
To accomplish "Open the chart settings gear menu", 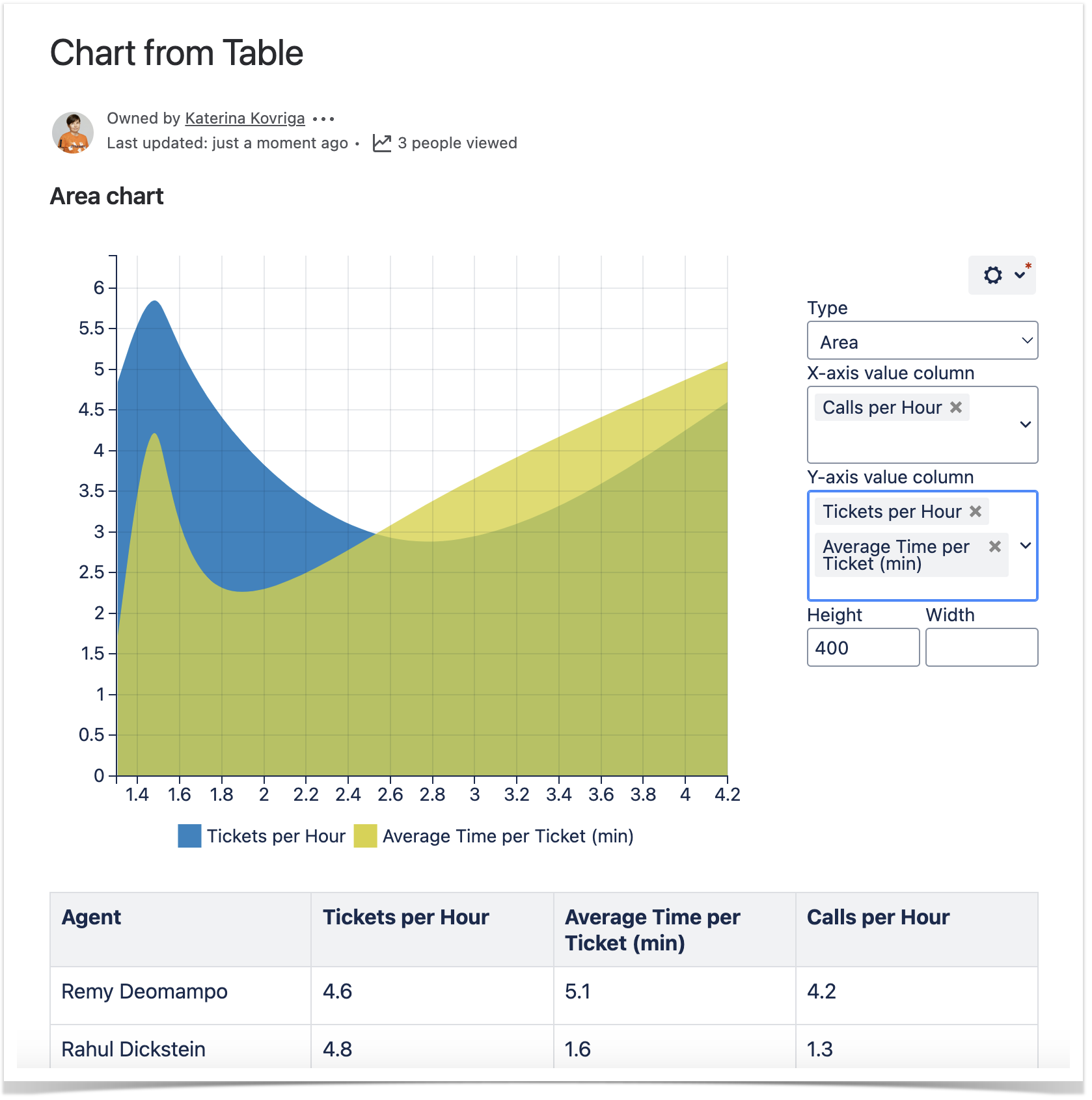I will click(x=1001, y=275).
